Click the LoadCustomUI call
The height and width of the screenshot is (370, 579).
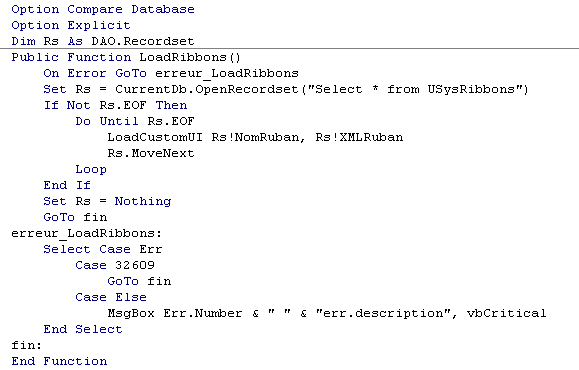155,137
